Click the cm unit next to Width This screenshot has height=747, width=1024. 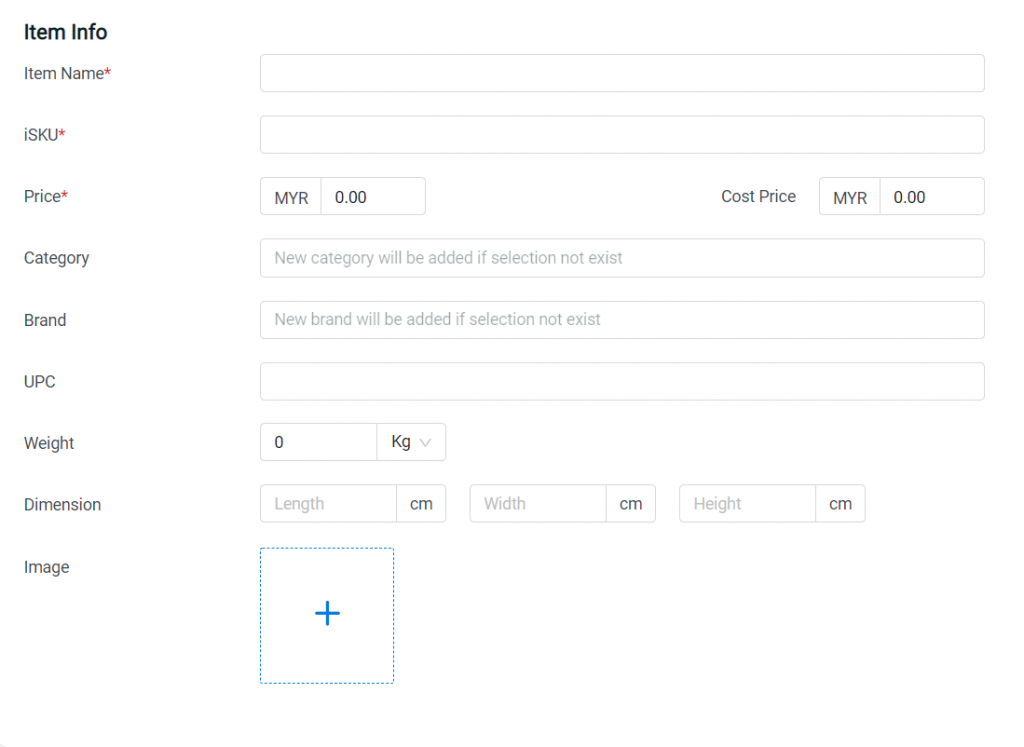pos(630,503)
